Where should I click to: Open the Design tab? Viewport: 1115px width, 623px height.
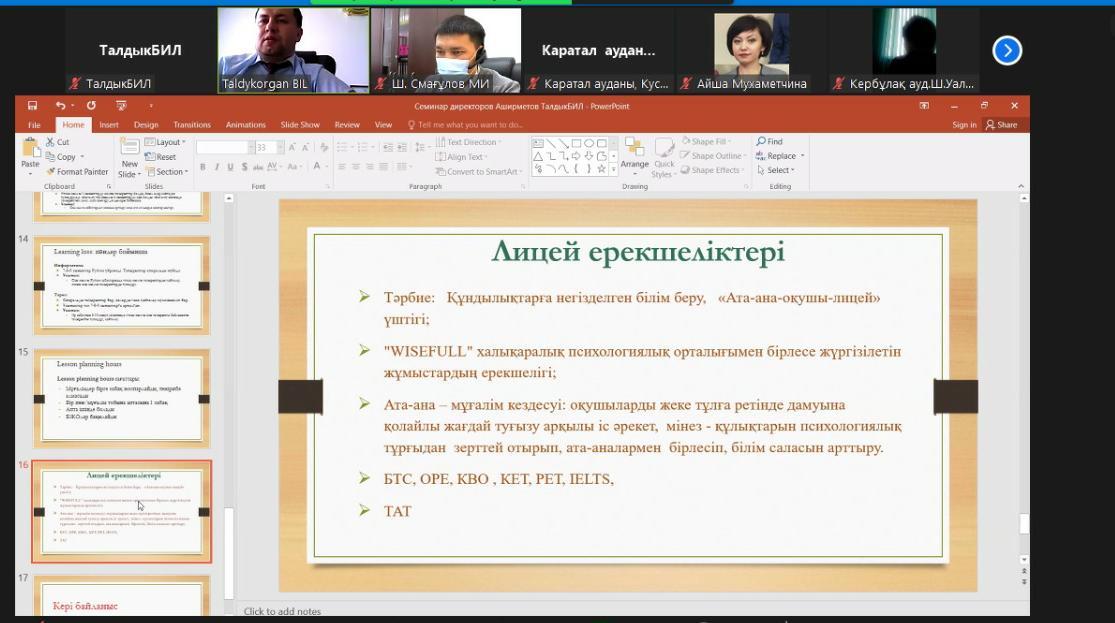coord(146,124)
